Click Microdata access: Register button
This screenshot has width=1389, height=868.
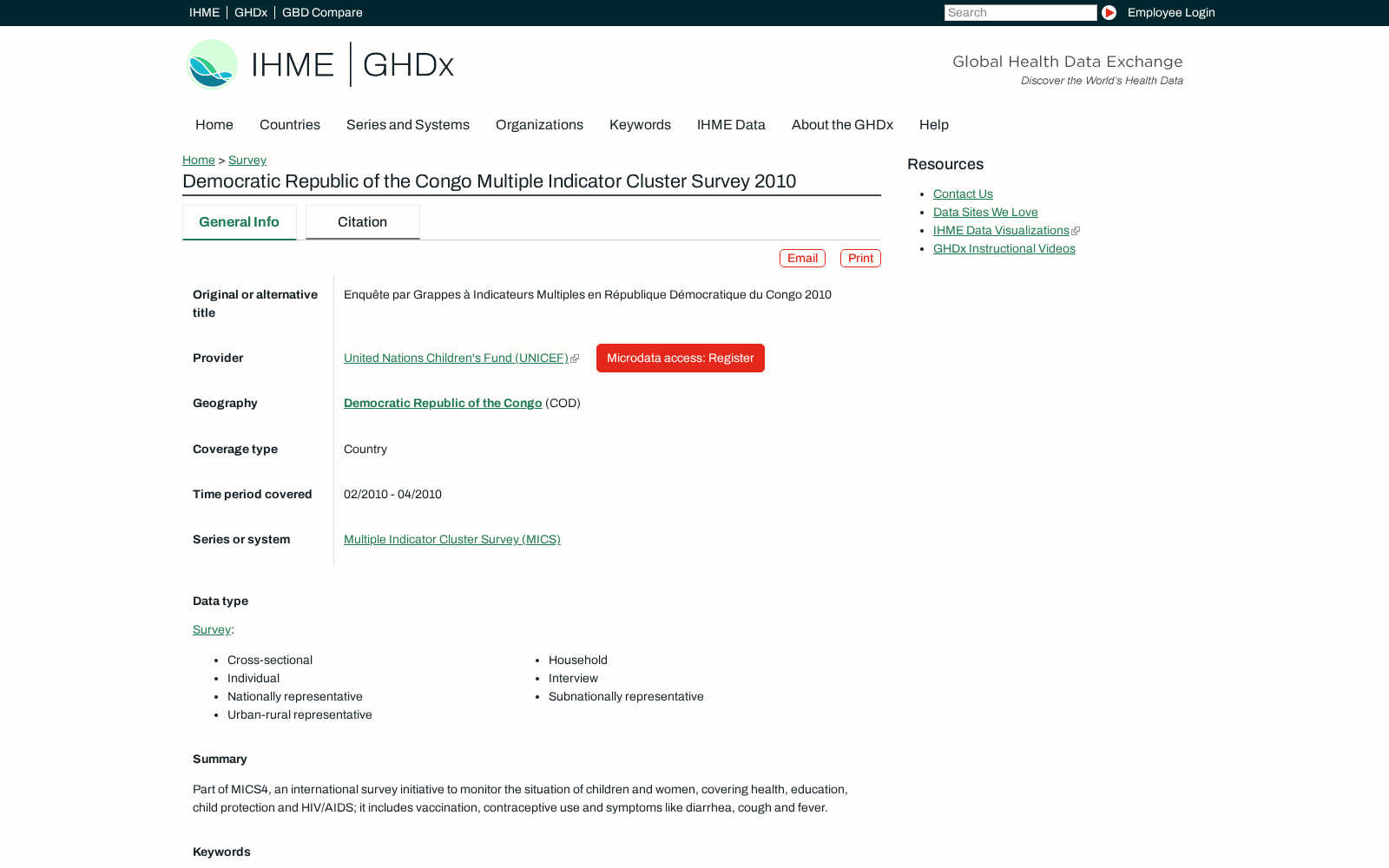pyautogui.click(x=681, y=358)
